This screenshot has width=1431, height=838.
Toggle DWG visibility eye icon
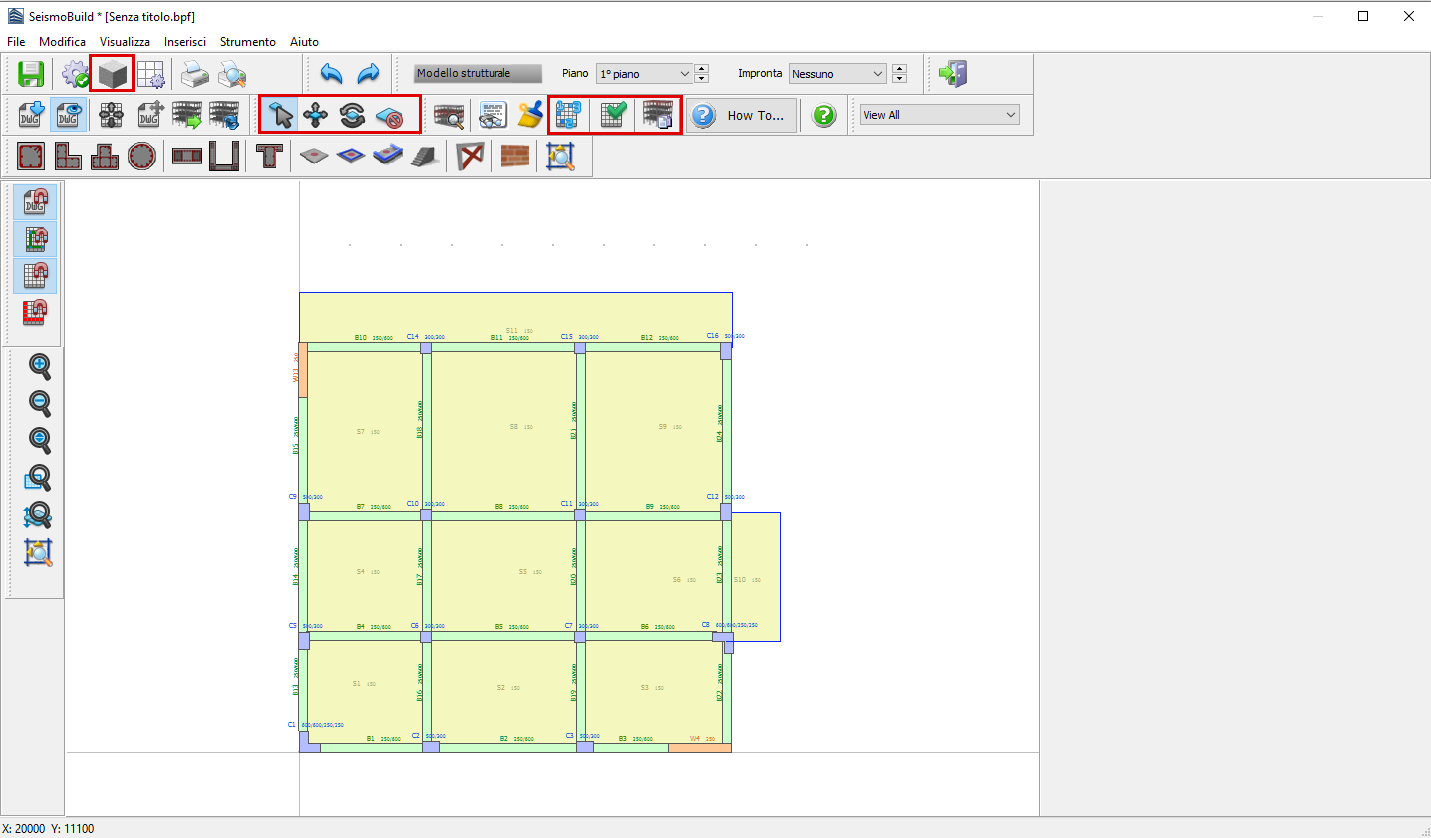[x=68, y=116]
